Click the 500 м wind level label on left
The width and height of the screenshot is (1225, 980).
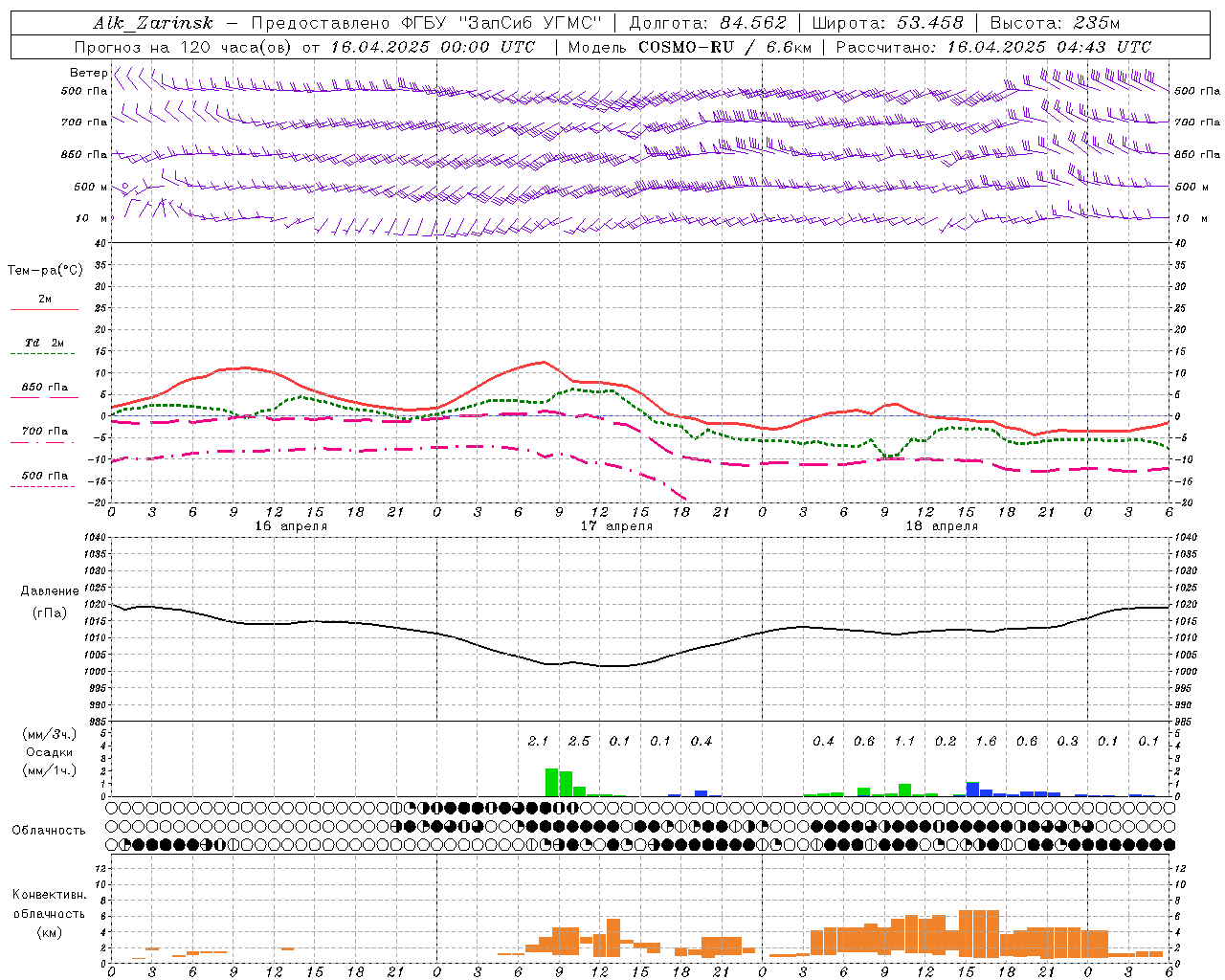click(x=91, y=188)
